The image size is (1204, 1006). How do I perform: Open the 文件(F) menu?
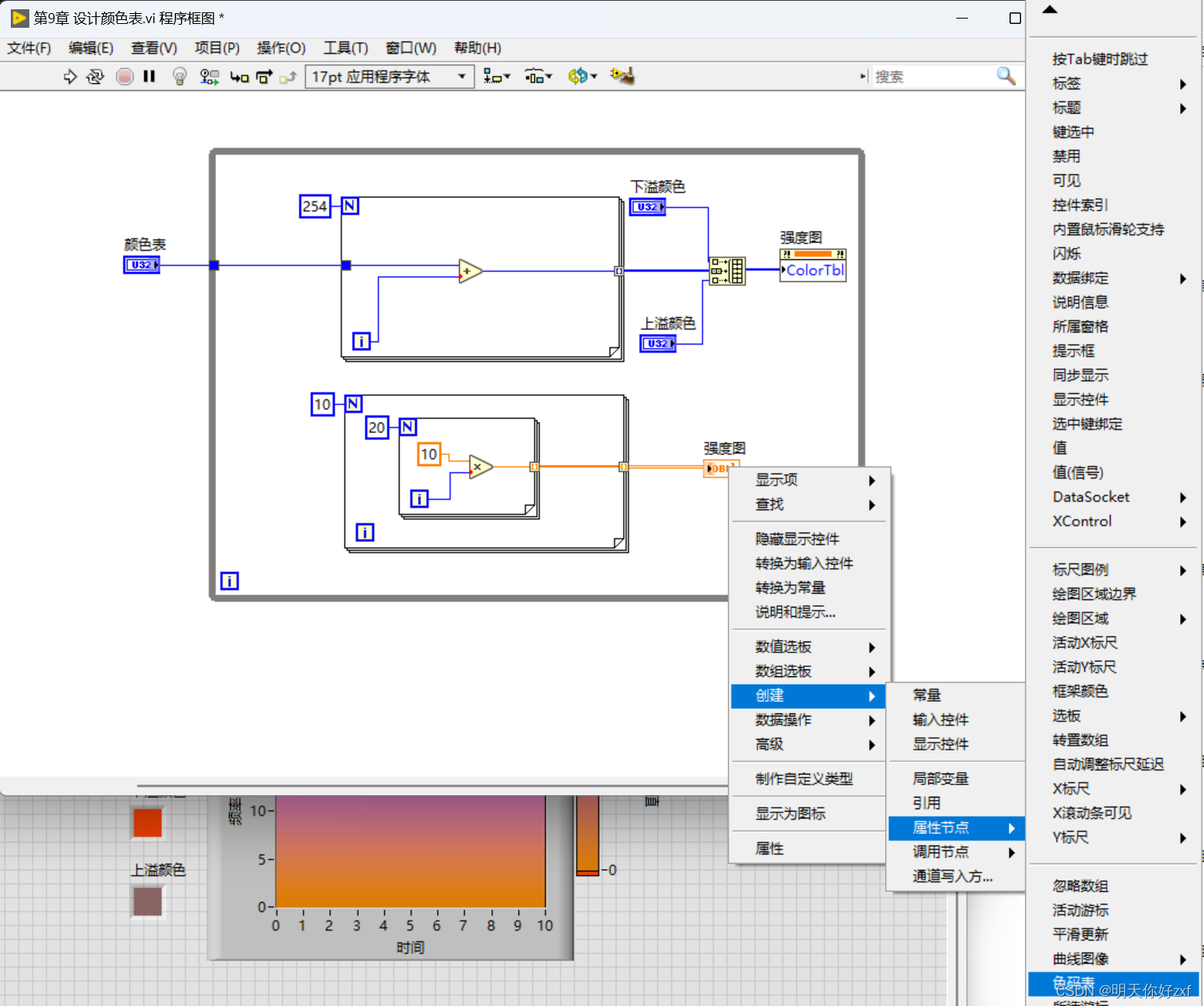29,48
